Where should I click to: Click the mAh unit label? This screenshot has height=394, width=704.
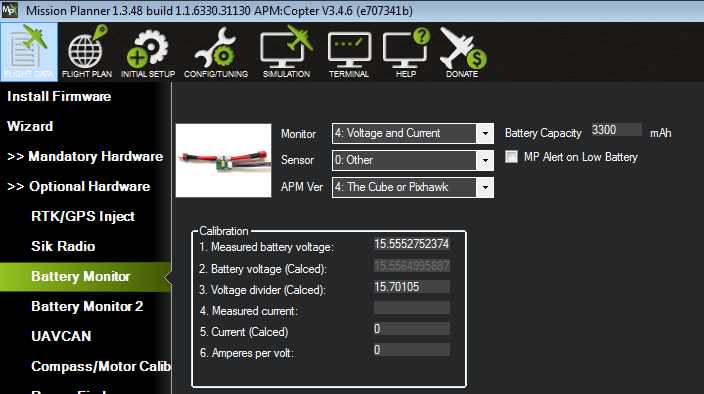(661, 133)
